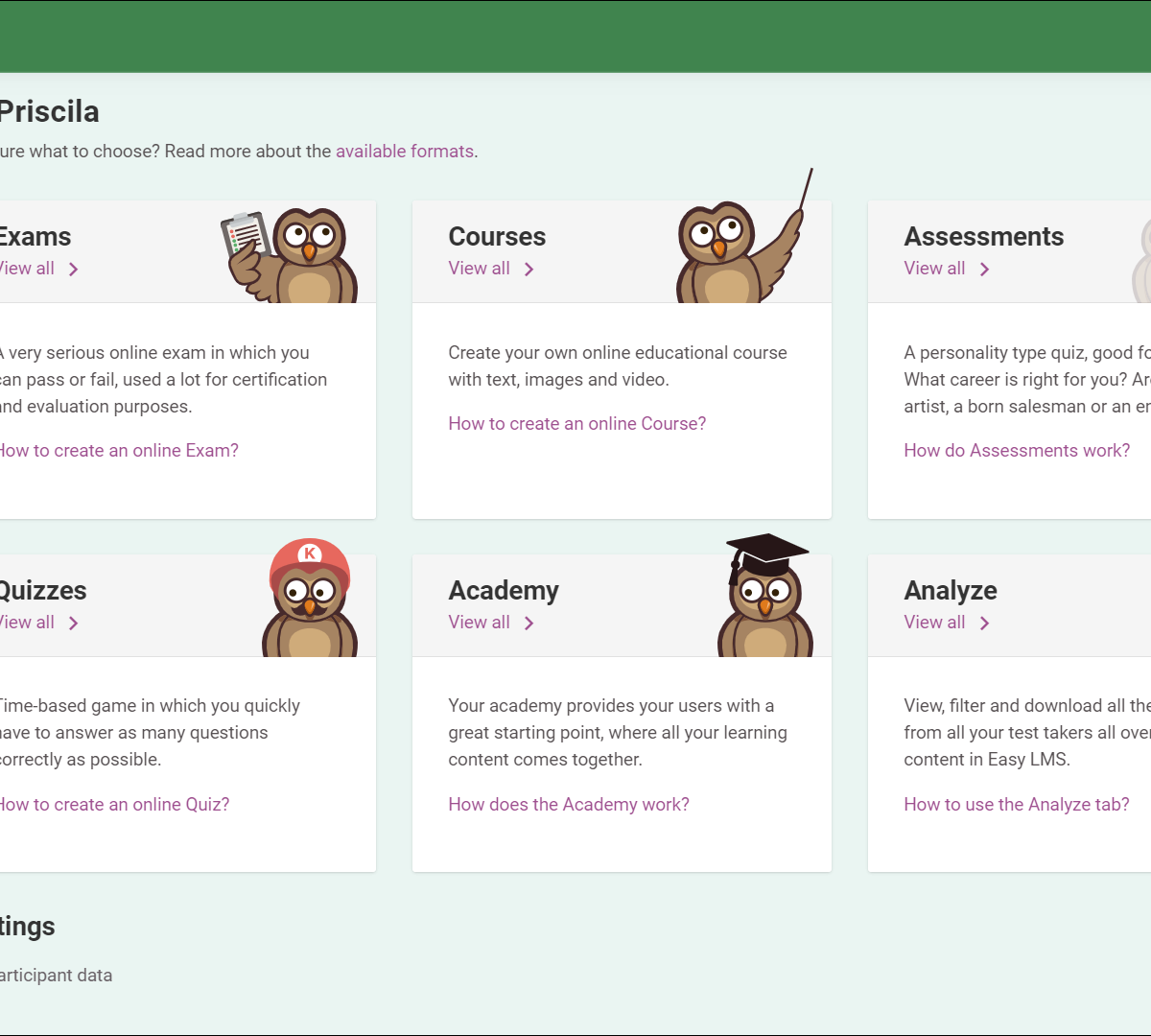Follow 'How does the Academy work?' link

[x=569, y=805]
